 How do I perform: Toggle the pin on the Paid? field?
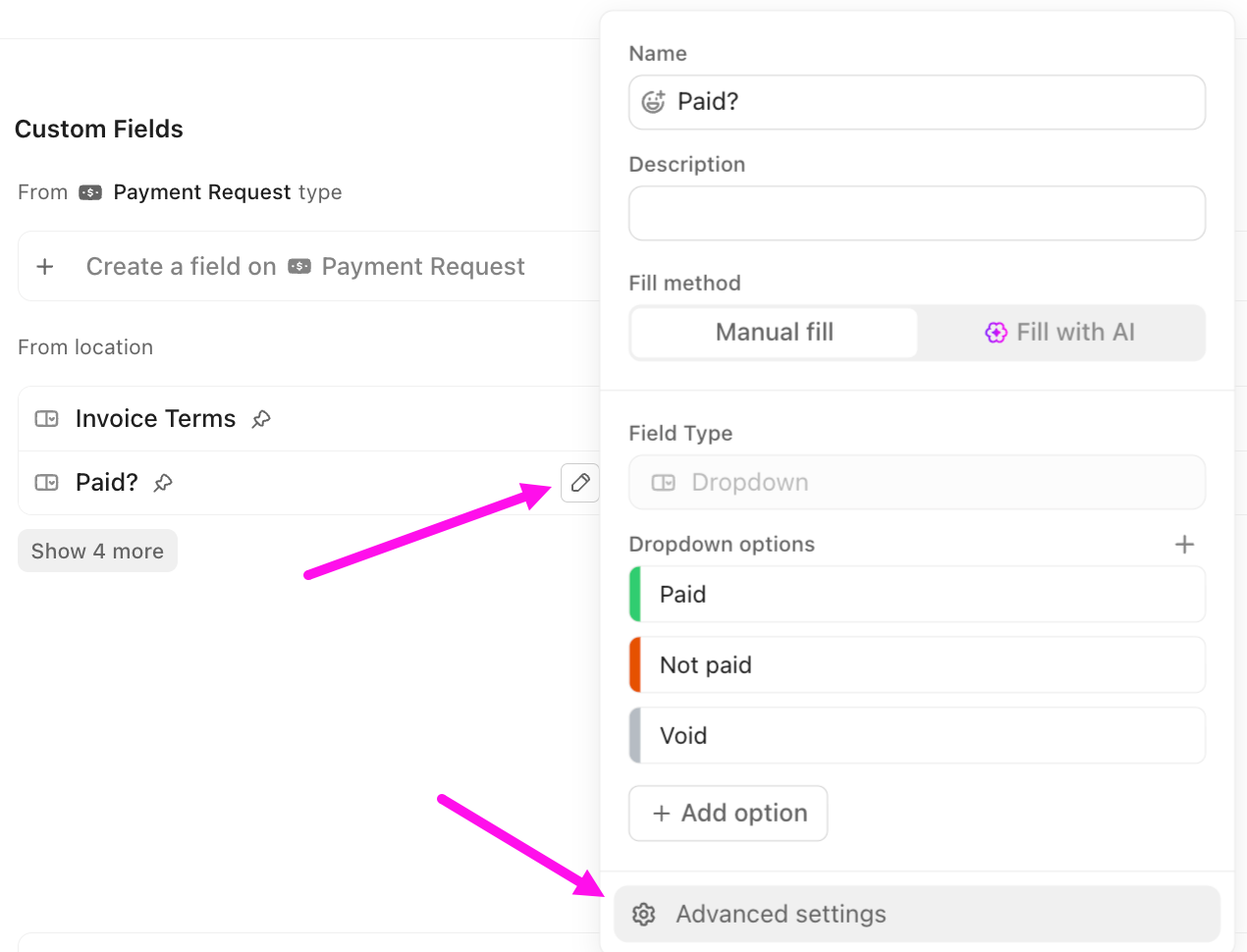tap(162, 483)
